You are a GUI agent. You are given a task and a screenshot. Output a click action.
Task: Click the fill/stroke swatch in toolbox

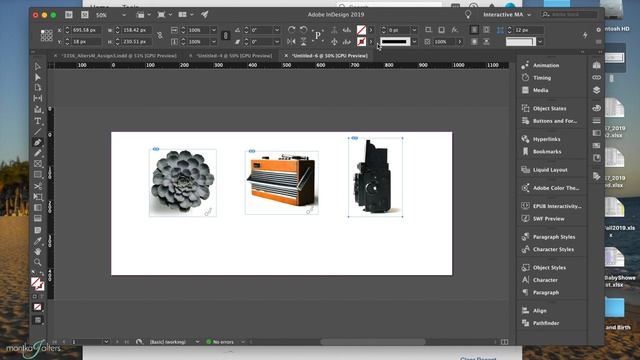coord(37,283)
